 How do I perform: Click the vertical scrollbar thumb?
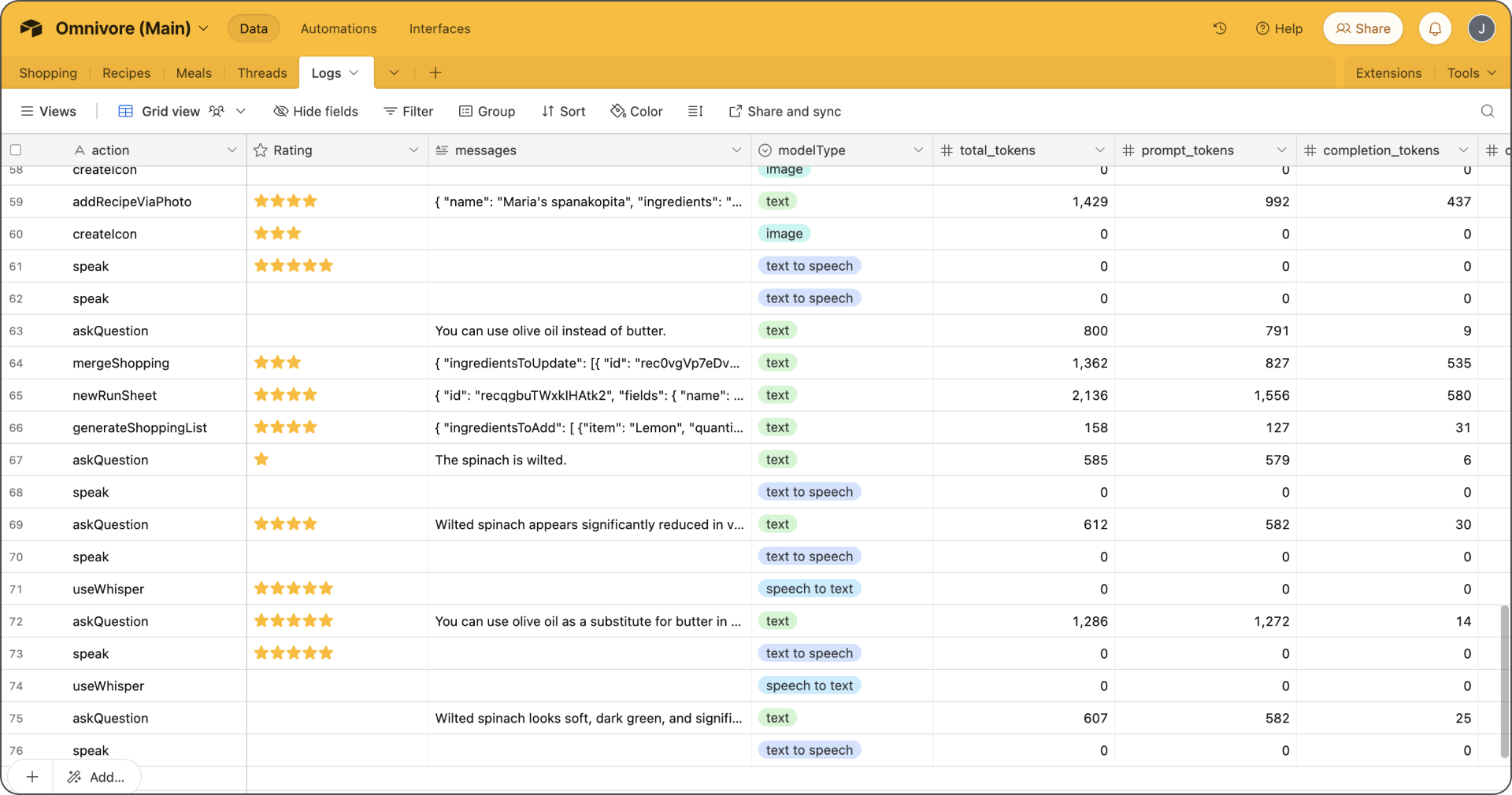[1504, 681]
